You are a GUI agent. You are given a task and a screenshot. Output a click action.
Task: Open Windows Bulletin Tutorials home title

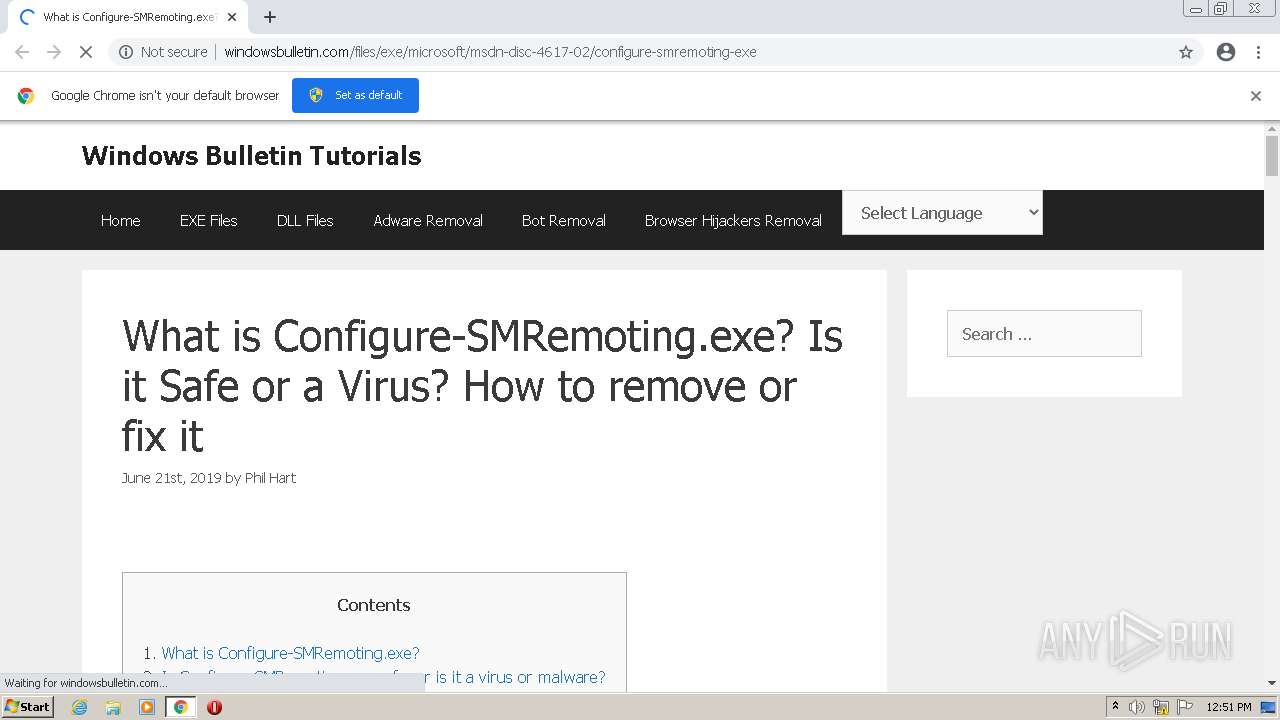(x=251, y=156)
